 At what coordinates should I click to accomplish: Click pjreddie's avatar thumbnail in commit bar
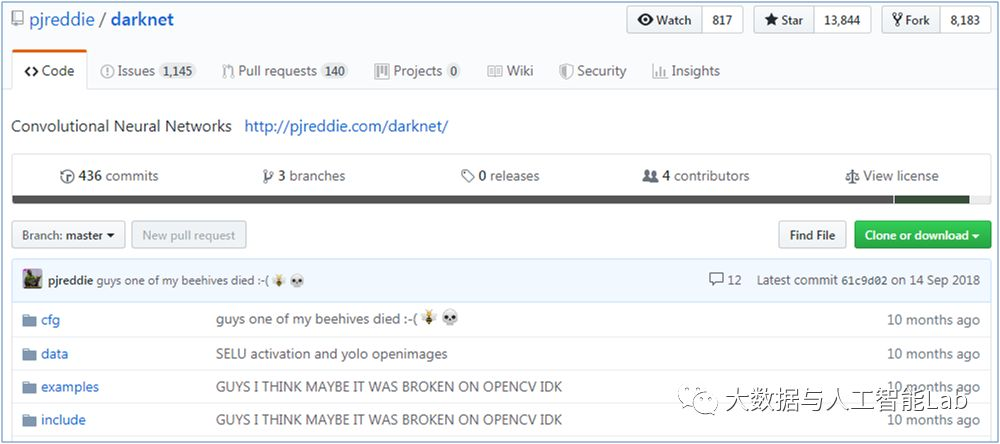click(x=33, y=279)
